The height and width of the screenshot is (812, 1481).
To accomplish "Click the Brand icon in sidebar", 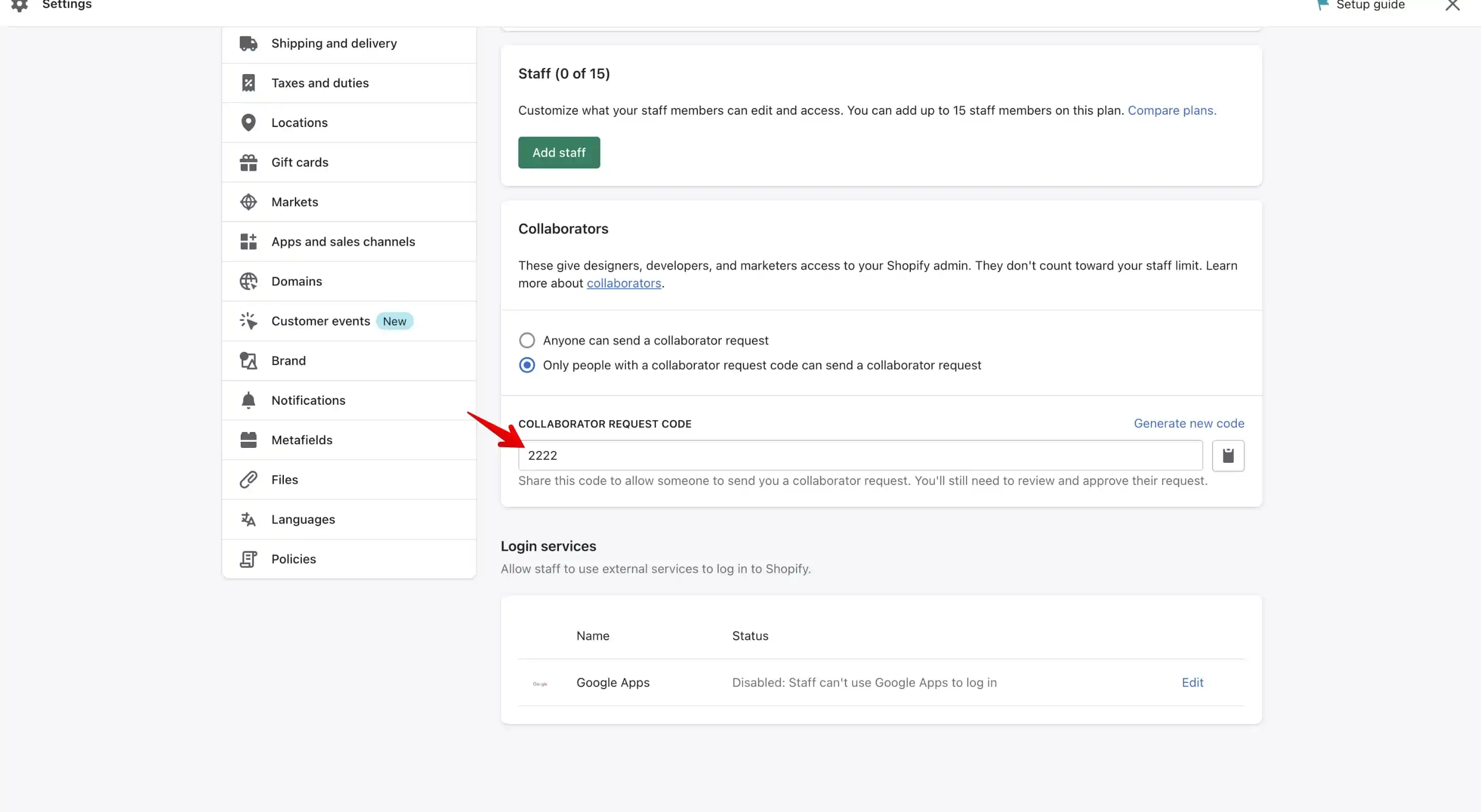I will click(248, 360).
